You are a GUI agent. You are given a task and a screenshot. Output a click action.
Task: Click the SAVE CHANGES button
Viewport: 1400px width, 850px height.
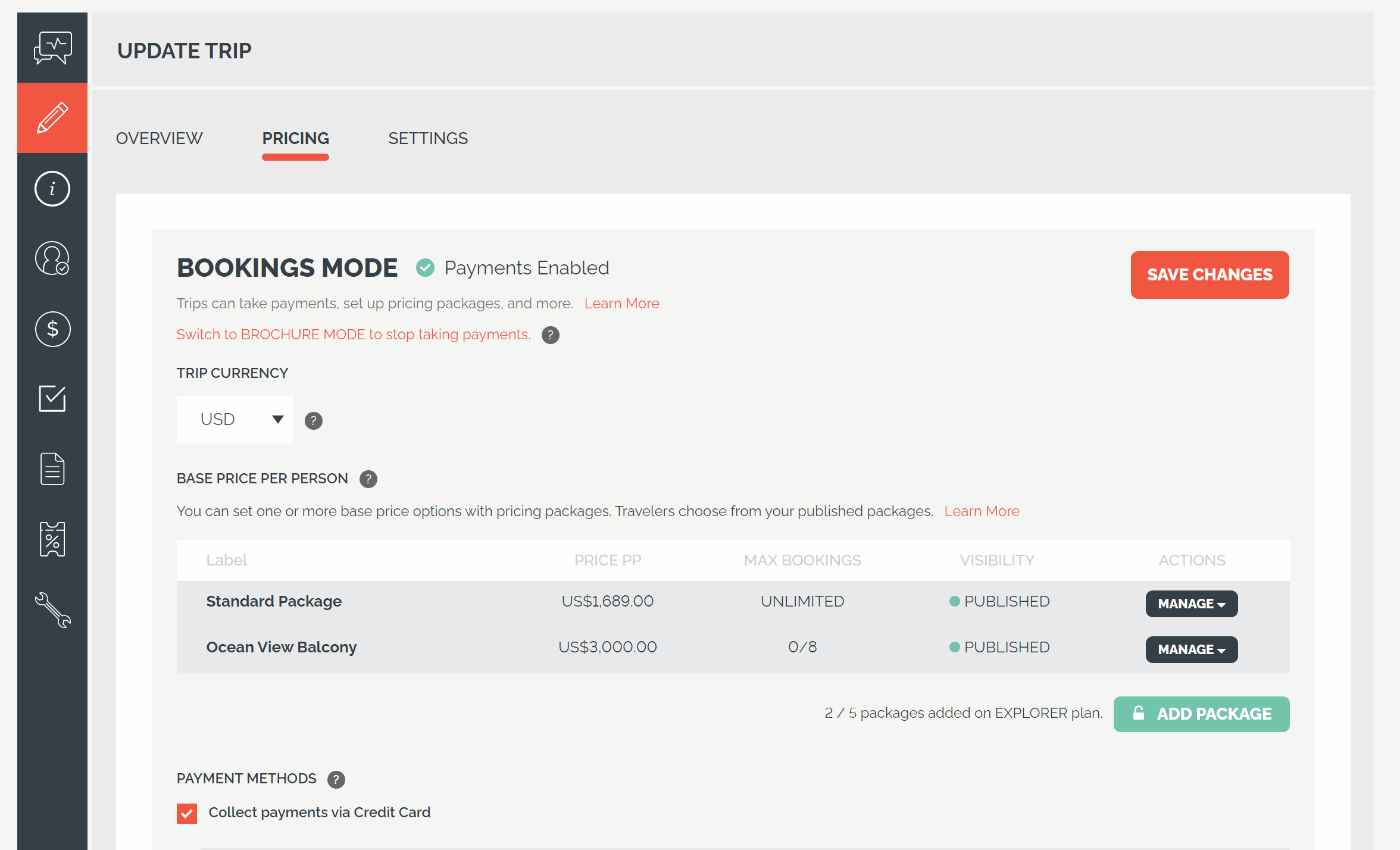[1210, 274]
